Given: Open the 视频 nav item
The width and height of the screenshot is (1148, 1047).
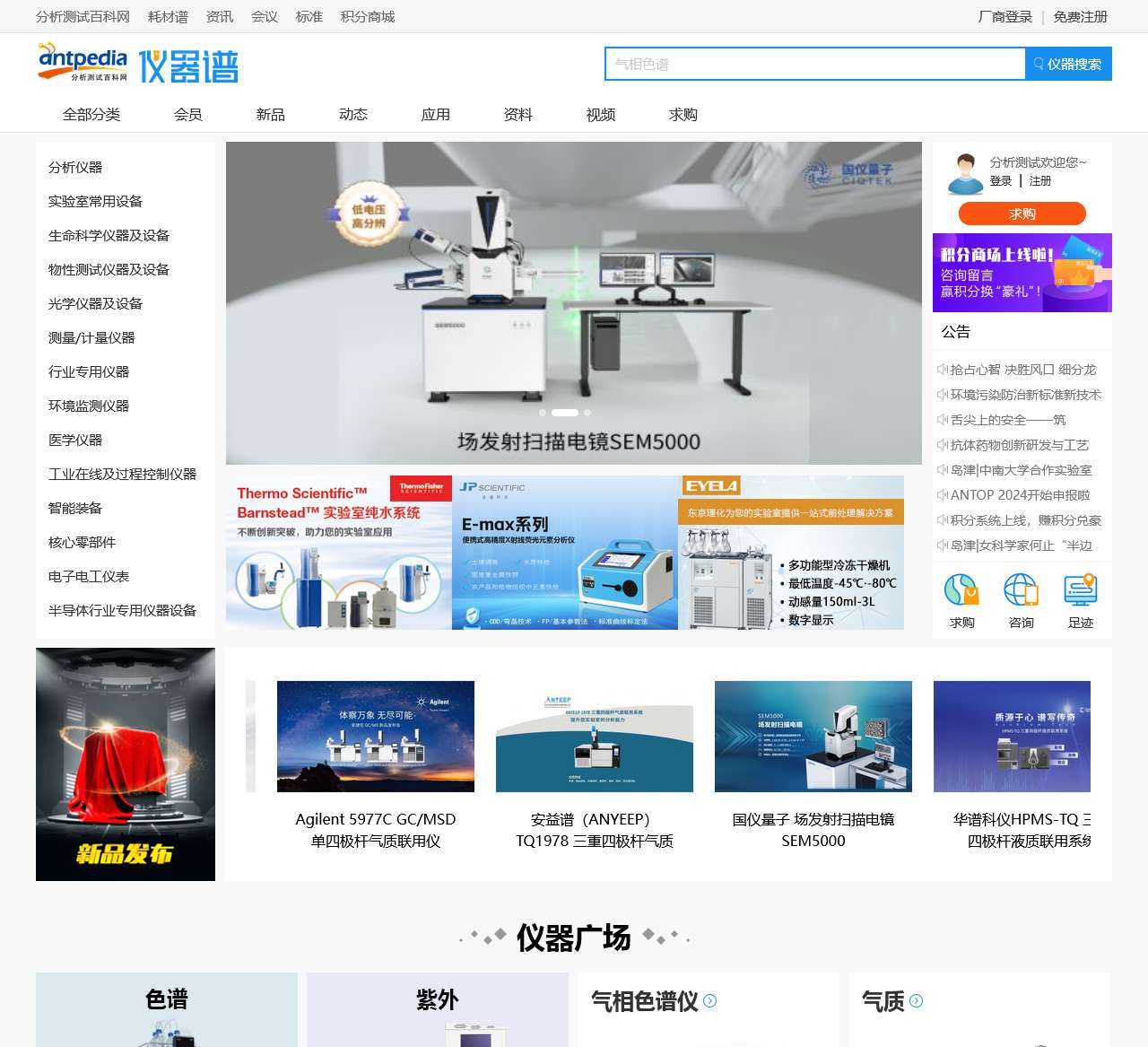Looking at the screenshot, I should click(x=601, y=115).
